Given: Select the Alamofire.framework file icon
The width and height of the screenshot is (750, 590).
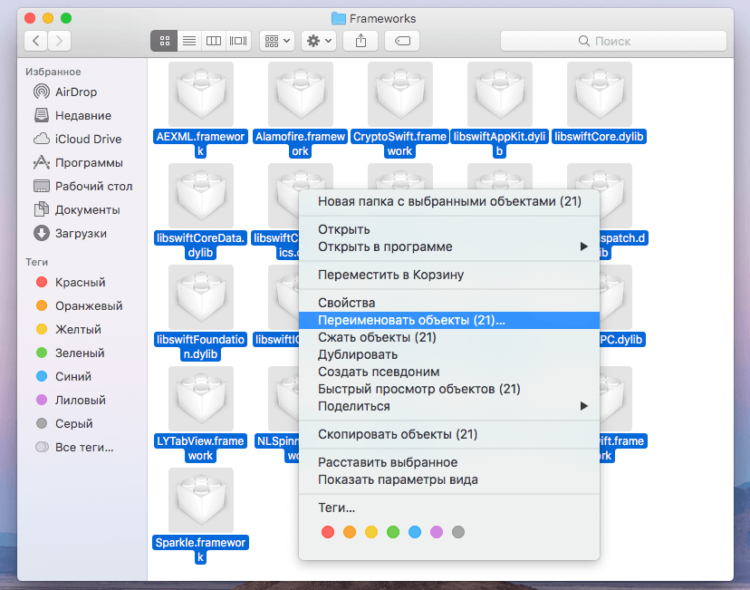Looking at the screenshot, I should (x=300, y=94).
